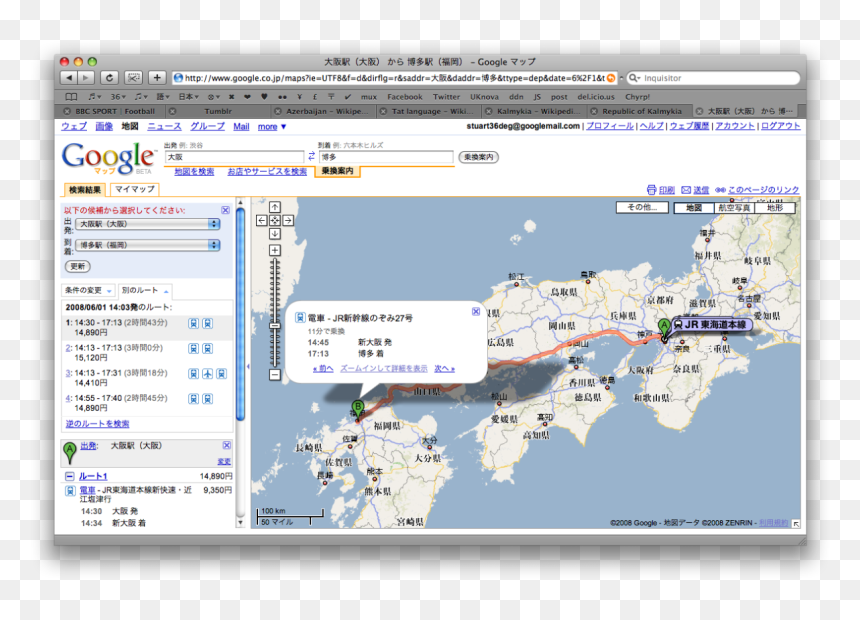This screenshot has width=860, height=620.
Task: Go back with Safari's back arrow
Action: pyautogui.click(x=69, y=78)
